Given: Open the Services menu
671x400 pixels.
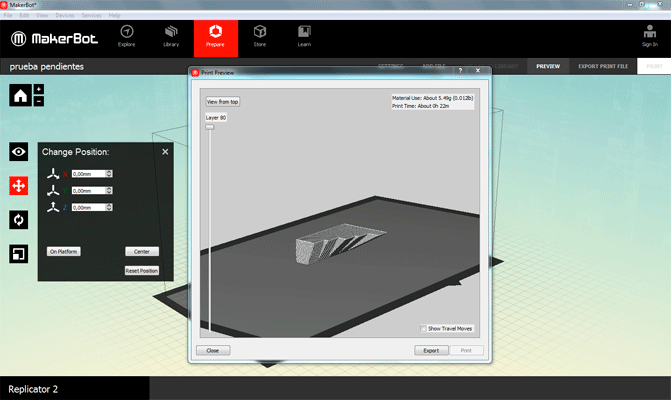Looking at the screenshot, I should tap(91, 15).
